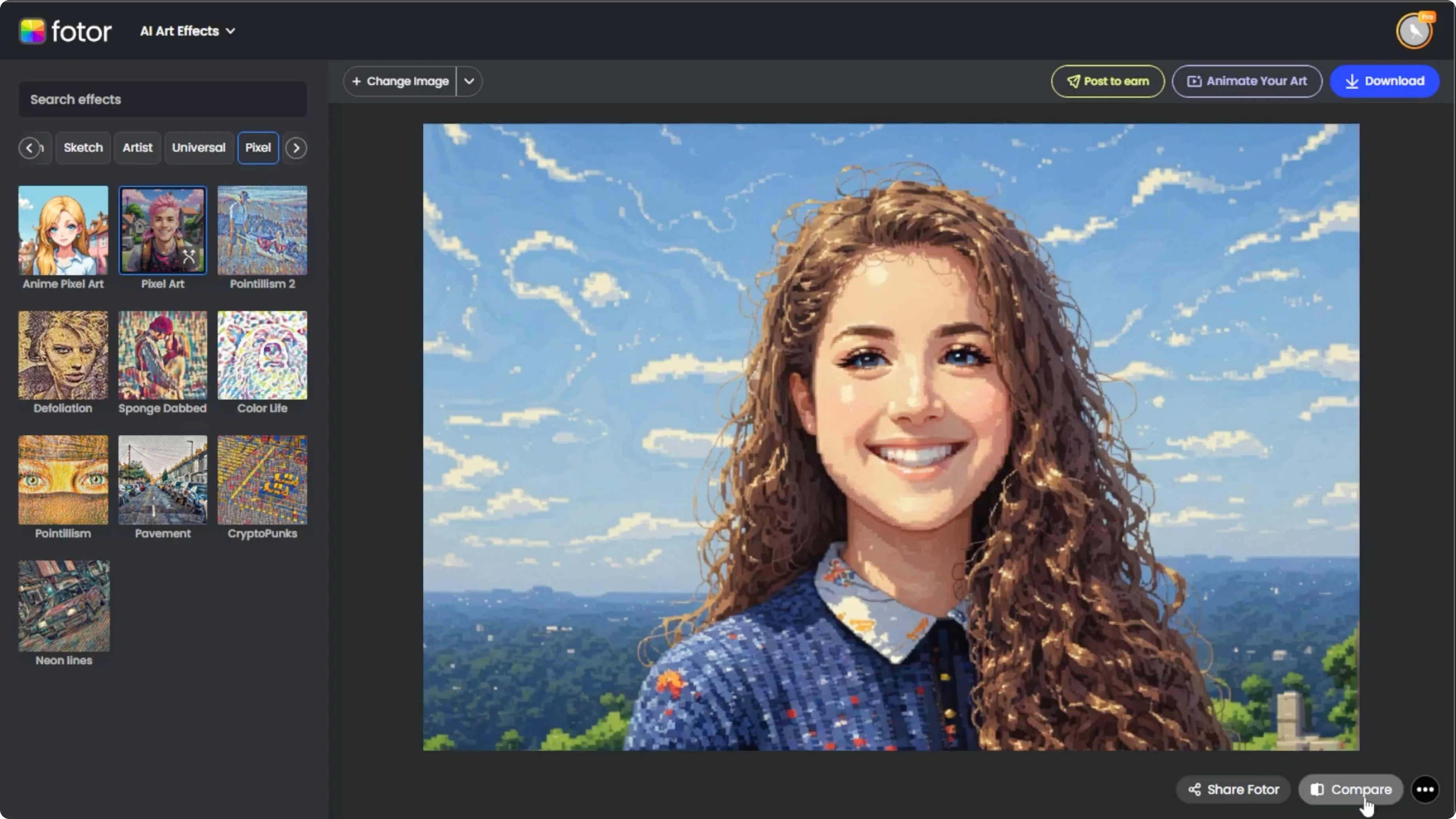This screenshot has width=1456, height=819.
Task: Apply the Pointillism 2 effect
Action: [262, 231]
